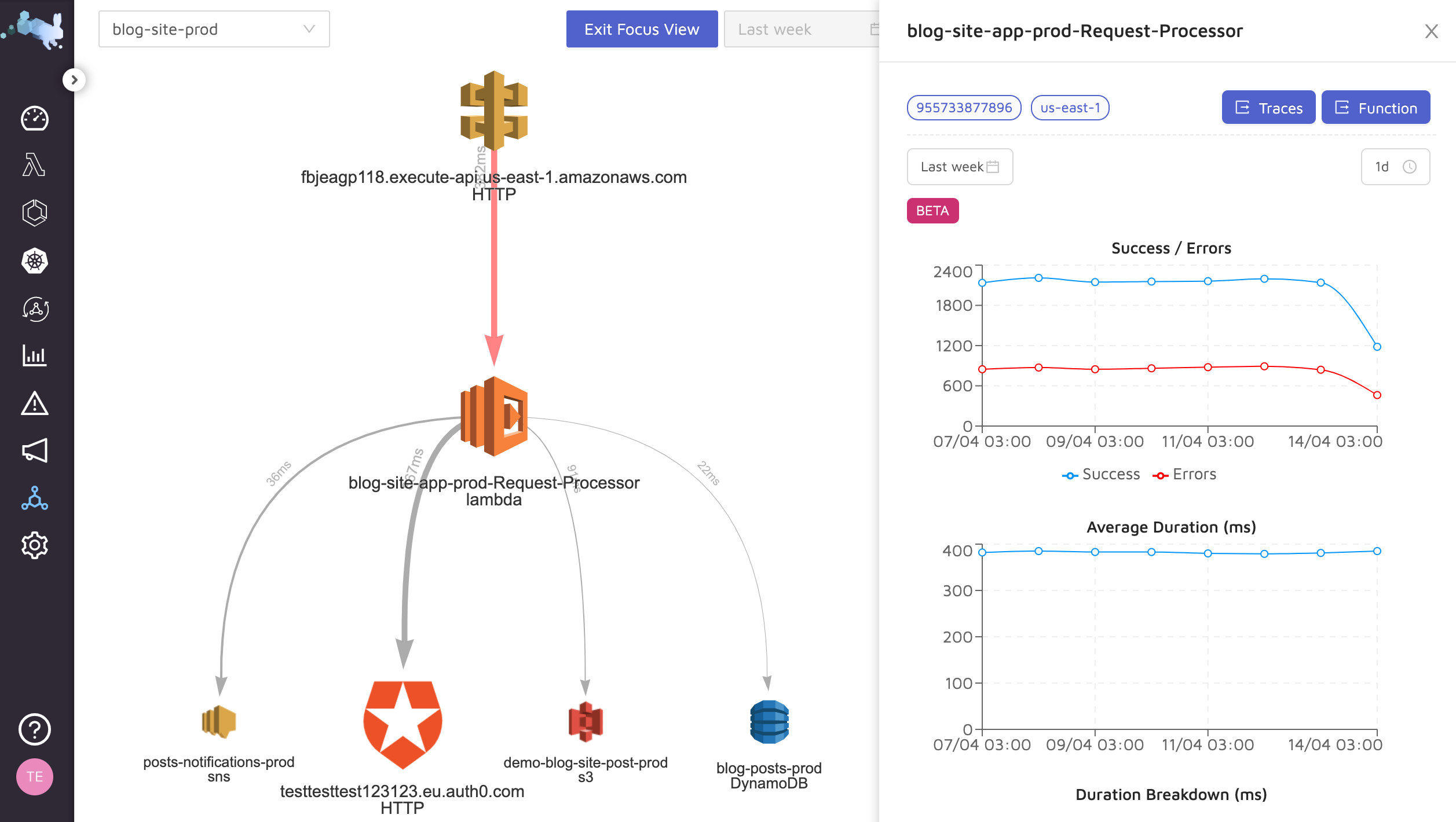Open the settings gear sidebar icon
The height and width of the screenshot is (822, 1456).
34,545
